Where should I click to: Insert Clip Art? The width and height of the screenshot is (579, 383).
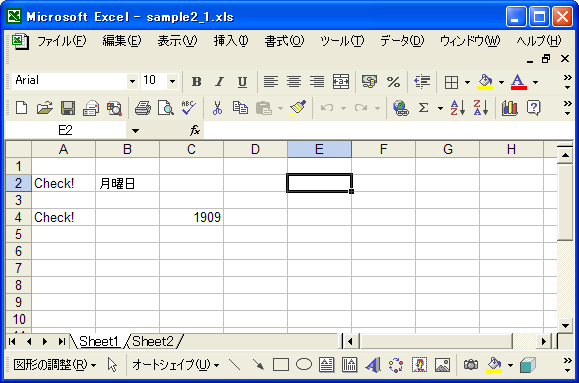point(419,365)
